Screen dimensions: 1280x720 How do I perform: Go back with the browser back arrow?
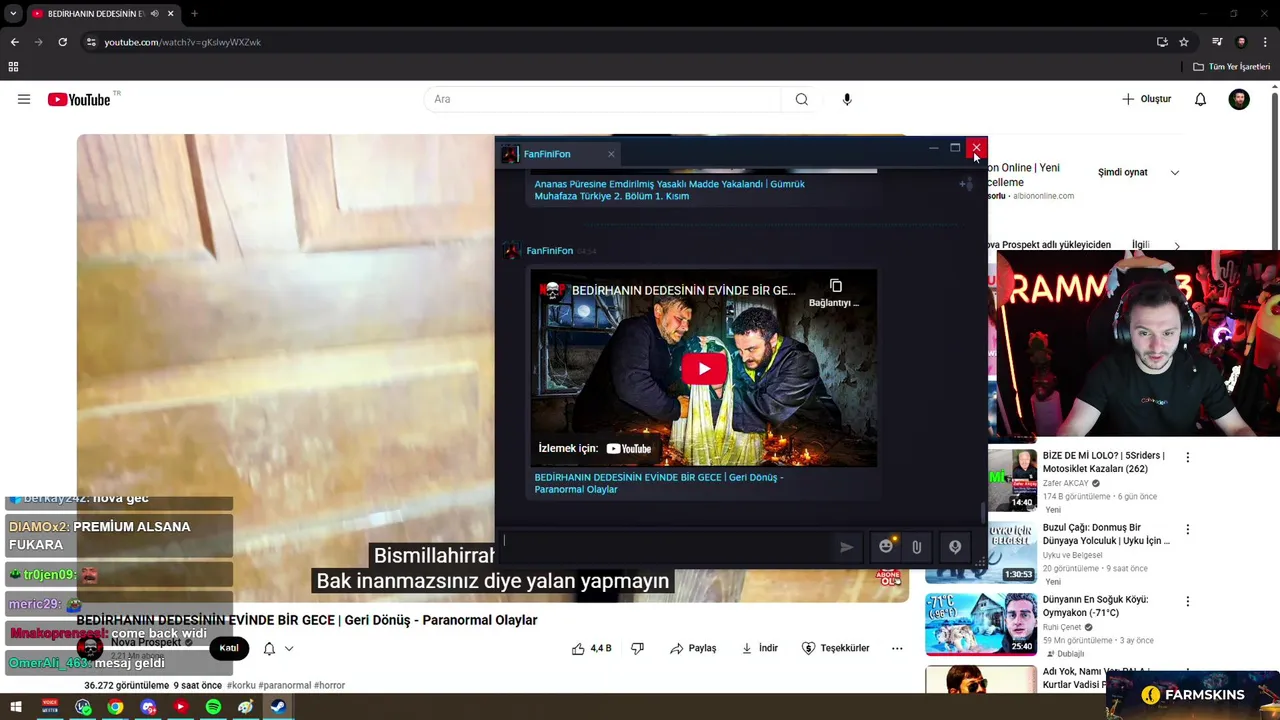click(x=14, y=42)
